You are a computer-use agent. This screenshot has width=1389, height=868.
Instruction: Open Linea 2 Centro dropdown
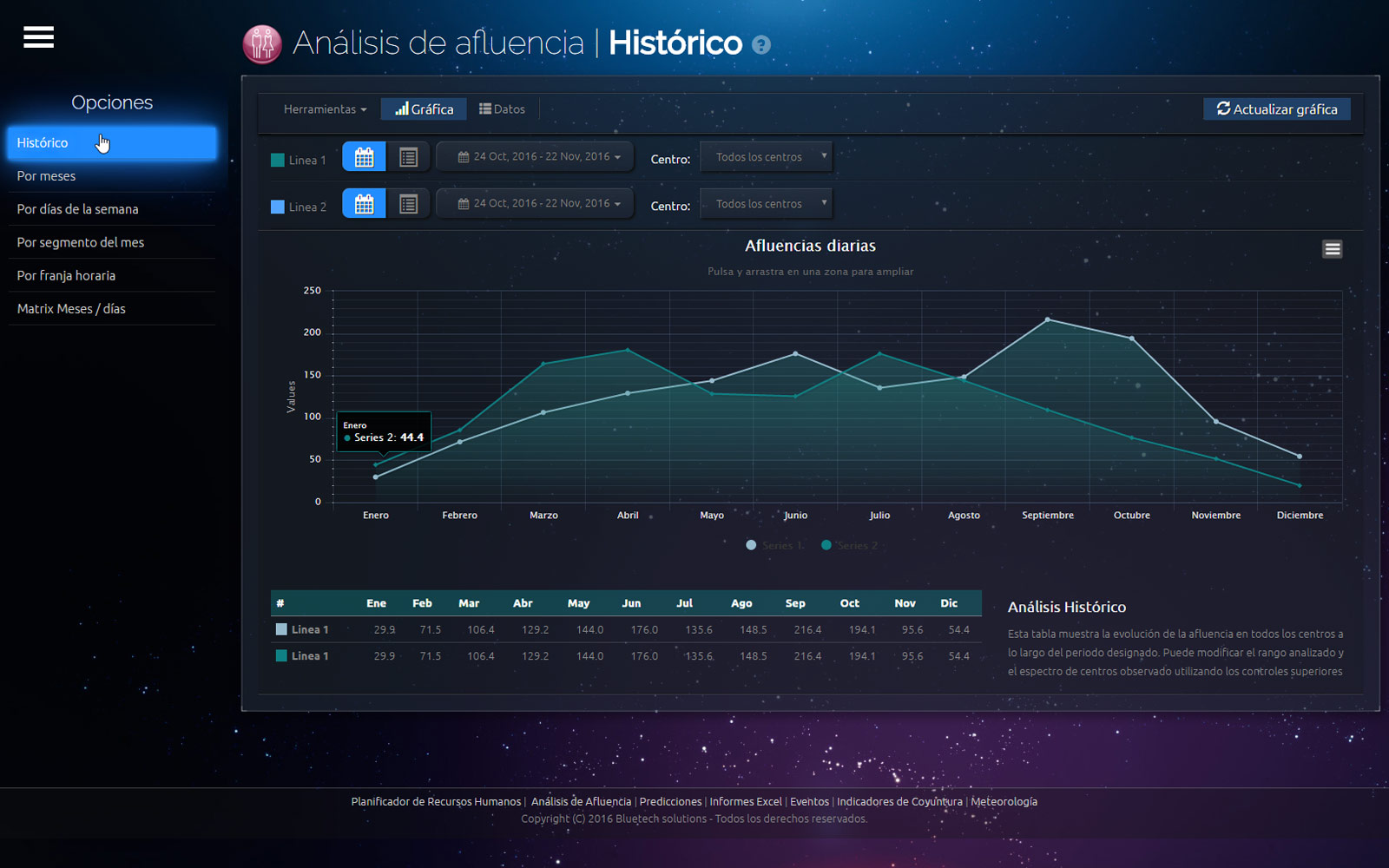point(766,204)
